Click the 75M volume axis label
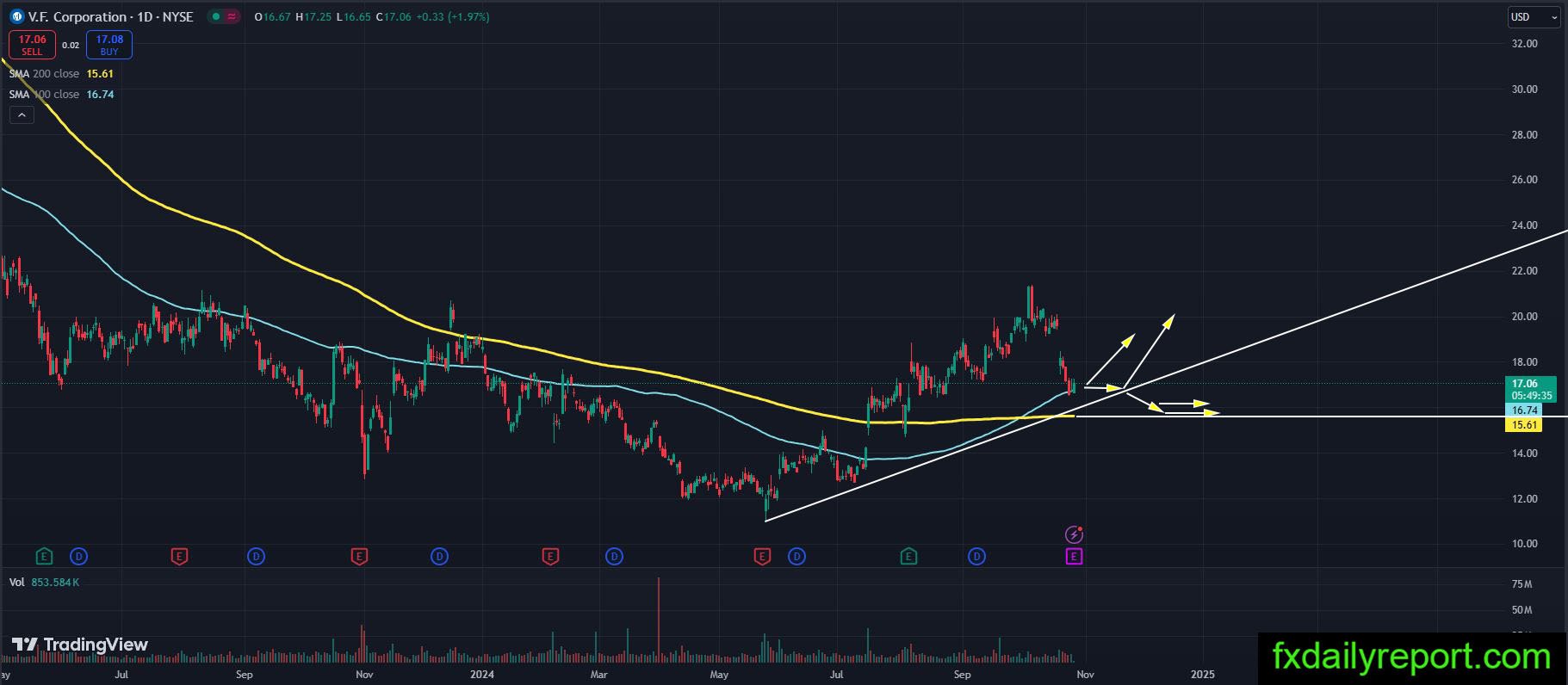Screen dimensions: 1568x685 [x=1522, y=584]
